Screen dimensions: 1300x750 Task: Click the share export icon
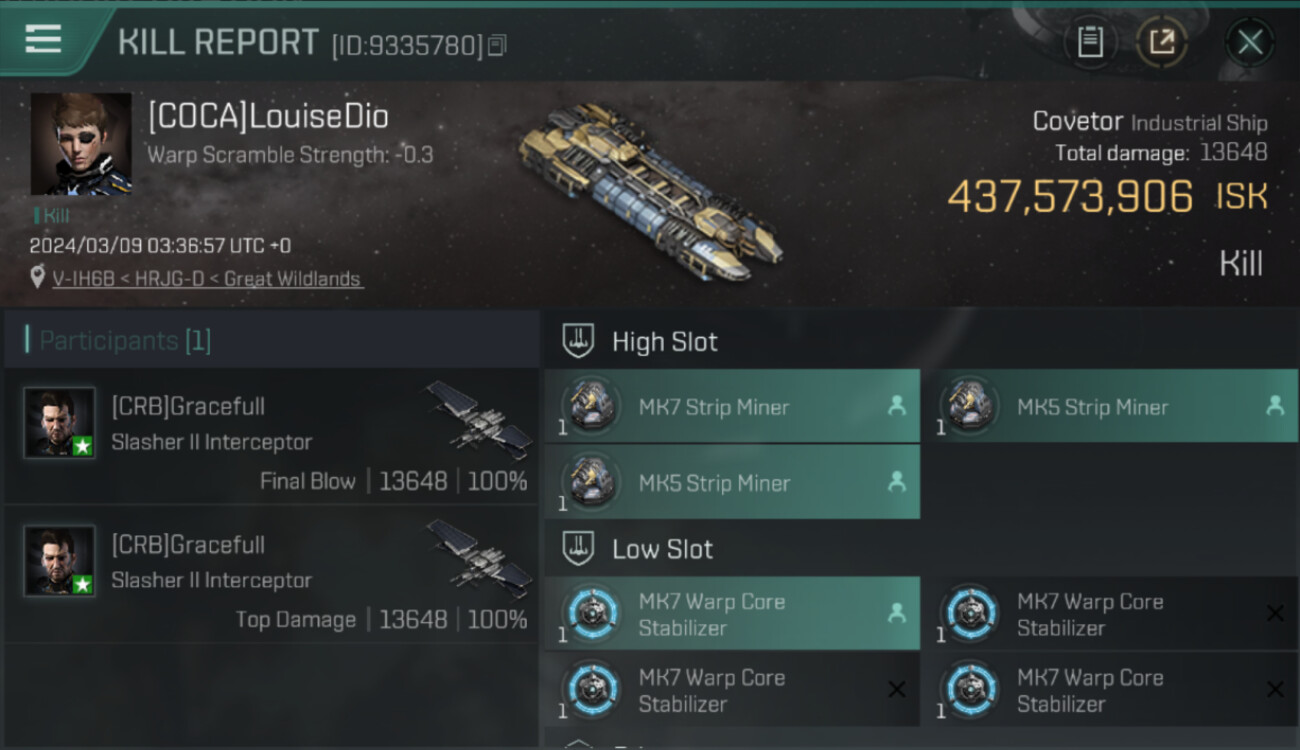pos(1161,42)
